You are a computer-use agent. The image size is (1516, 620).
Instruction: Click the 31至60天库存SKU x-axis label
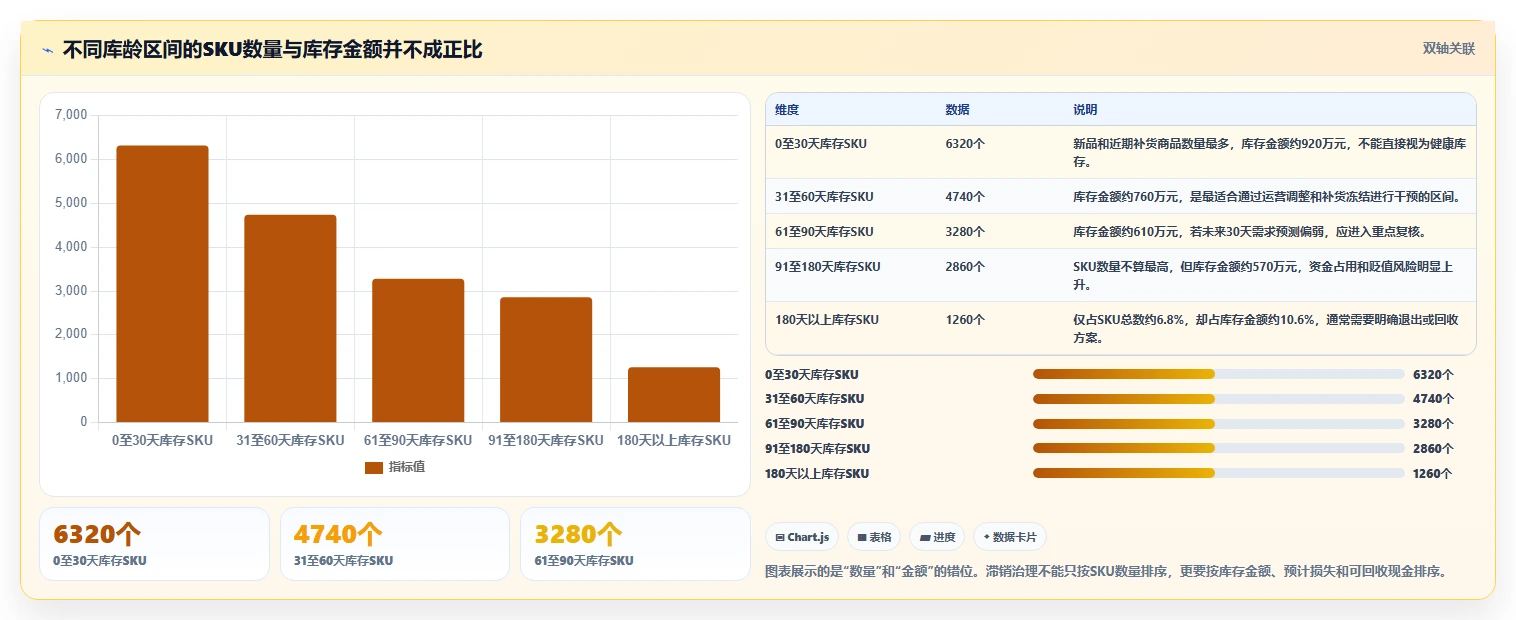point(290,440)
